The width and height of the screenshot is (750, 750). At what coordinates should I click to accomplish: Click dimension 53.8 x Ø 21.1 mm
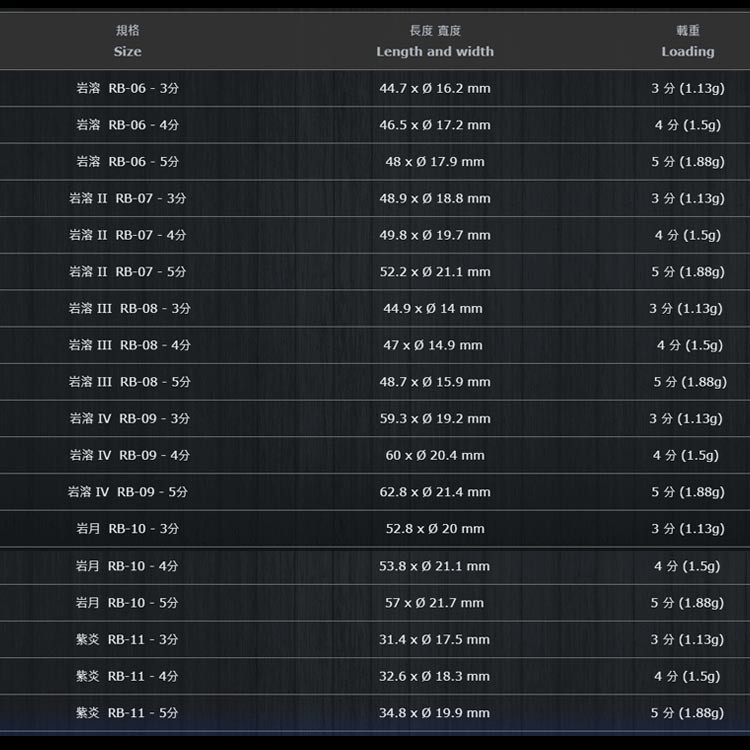pyautogui.click(x=435, y=566)
